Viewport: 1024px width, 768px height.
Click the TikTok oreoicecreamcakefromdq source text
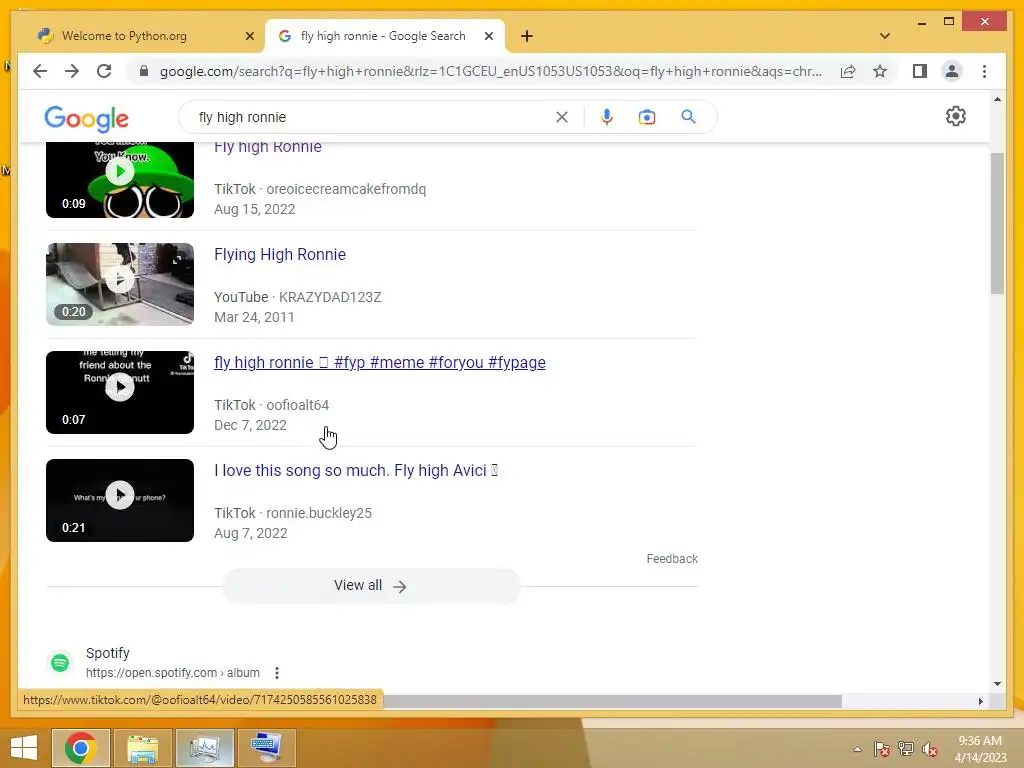coord(320,189)
